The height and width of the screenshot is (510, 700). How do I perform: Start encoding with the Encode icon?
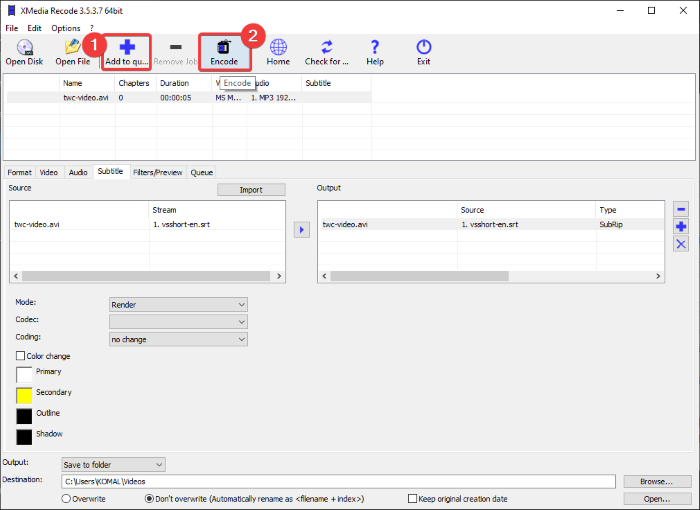(224, 47)
